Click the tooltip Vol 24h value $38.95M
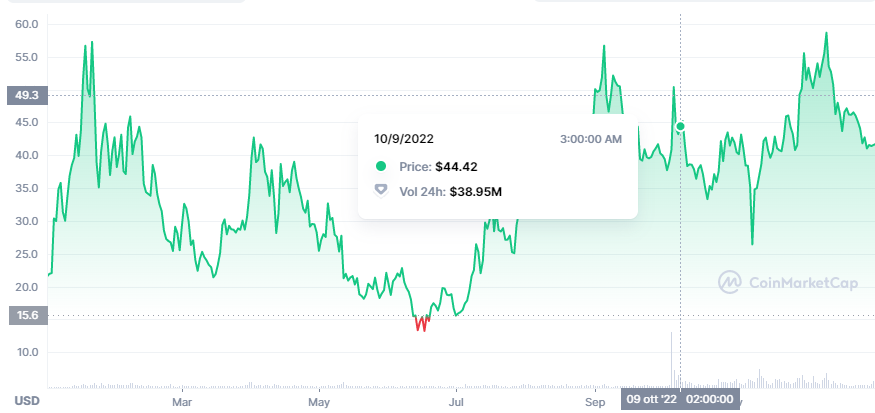The image size is (875, 413). point(475,192)
